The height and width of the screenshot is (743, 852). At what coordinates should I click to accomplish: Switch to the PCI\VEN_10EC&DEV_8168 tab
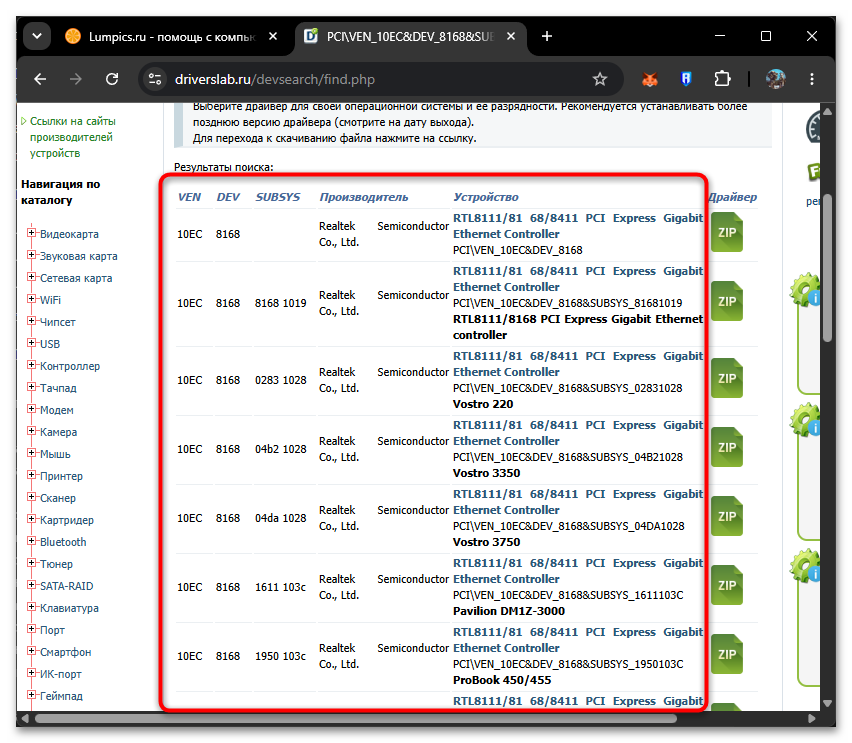tap(410, 36)
